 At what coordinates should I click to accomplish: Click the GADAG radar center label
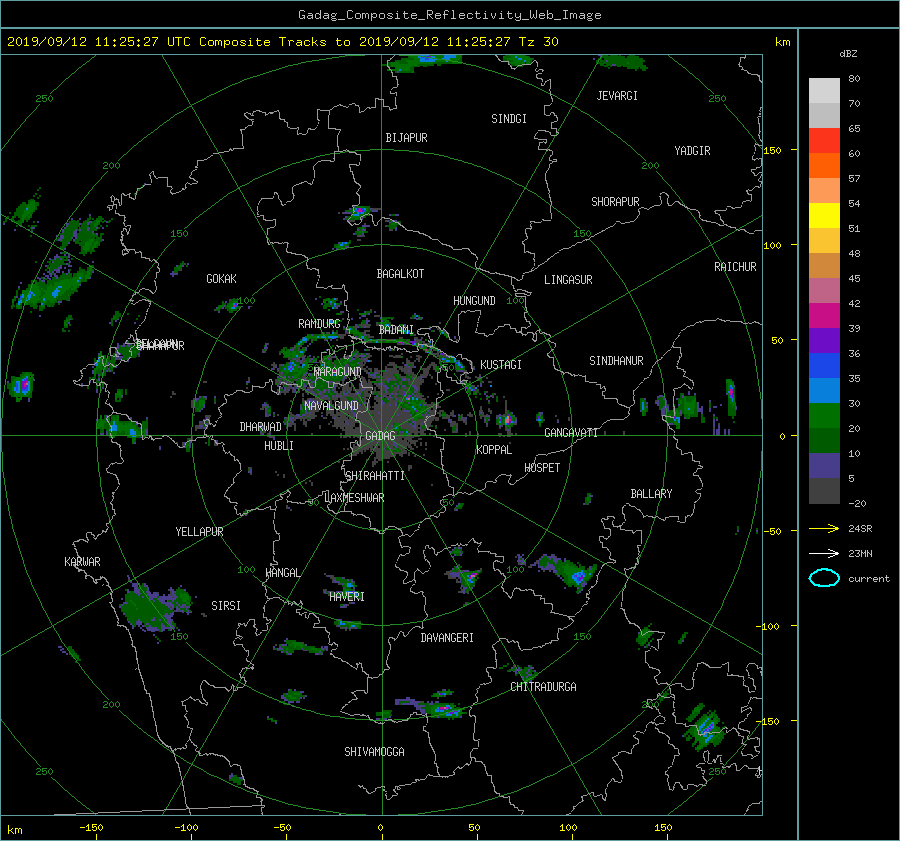[x=380, y=436]
